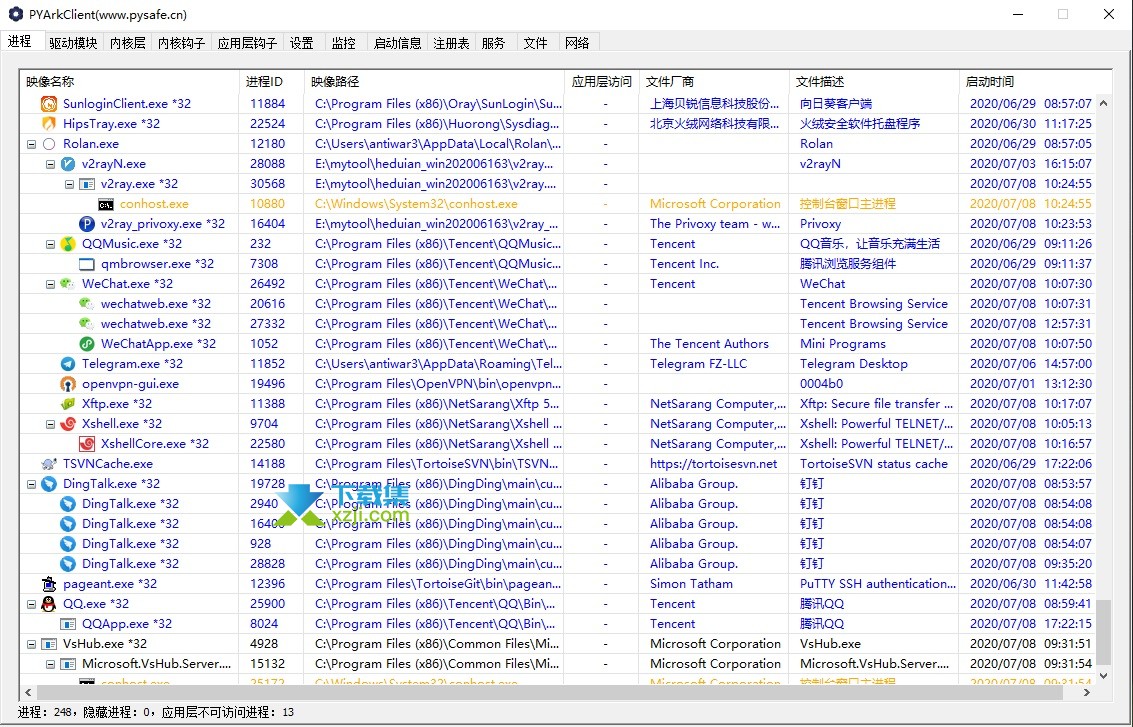This screenshot has width=1133, height=727.
Task: Collapse the WeChat.exe subtree
Action: tap(50, 284)
